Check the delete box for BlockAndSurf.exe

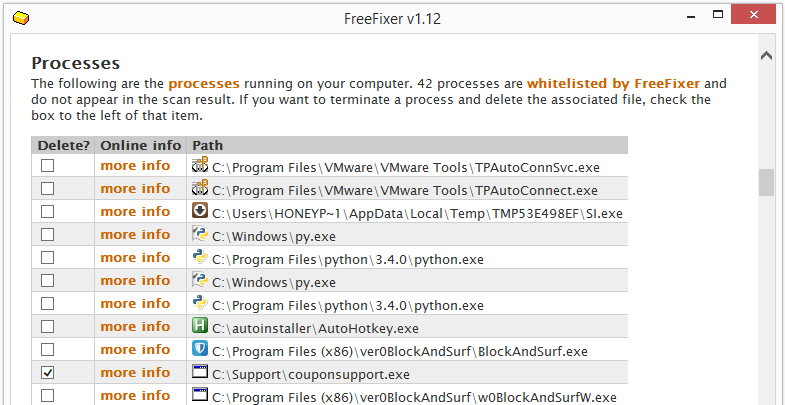pyautogui.click(x=47, y=349)
